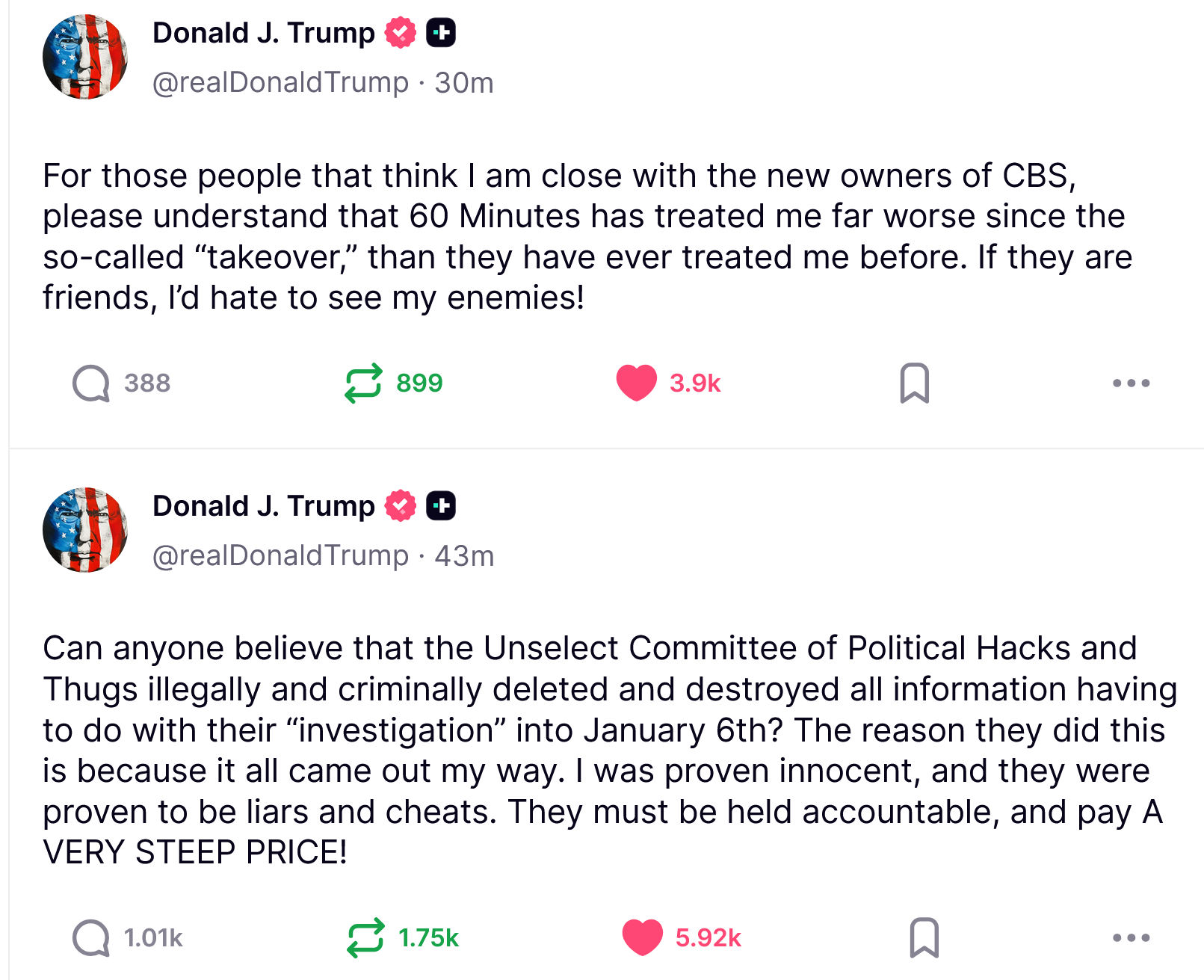This screenshot has width=1204, height=980.
Task: ReTruth the January 6th committee post
Action: [x=365, y=937]
